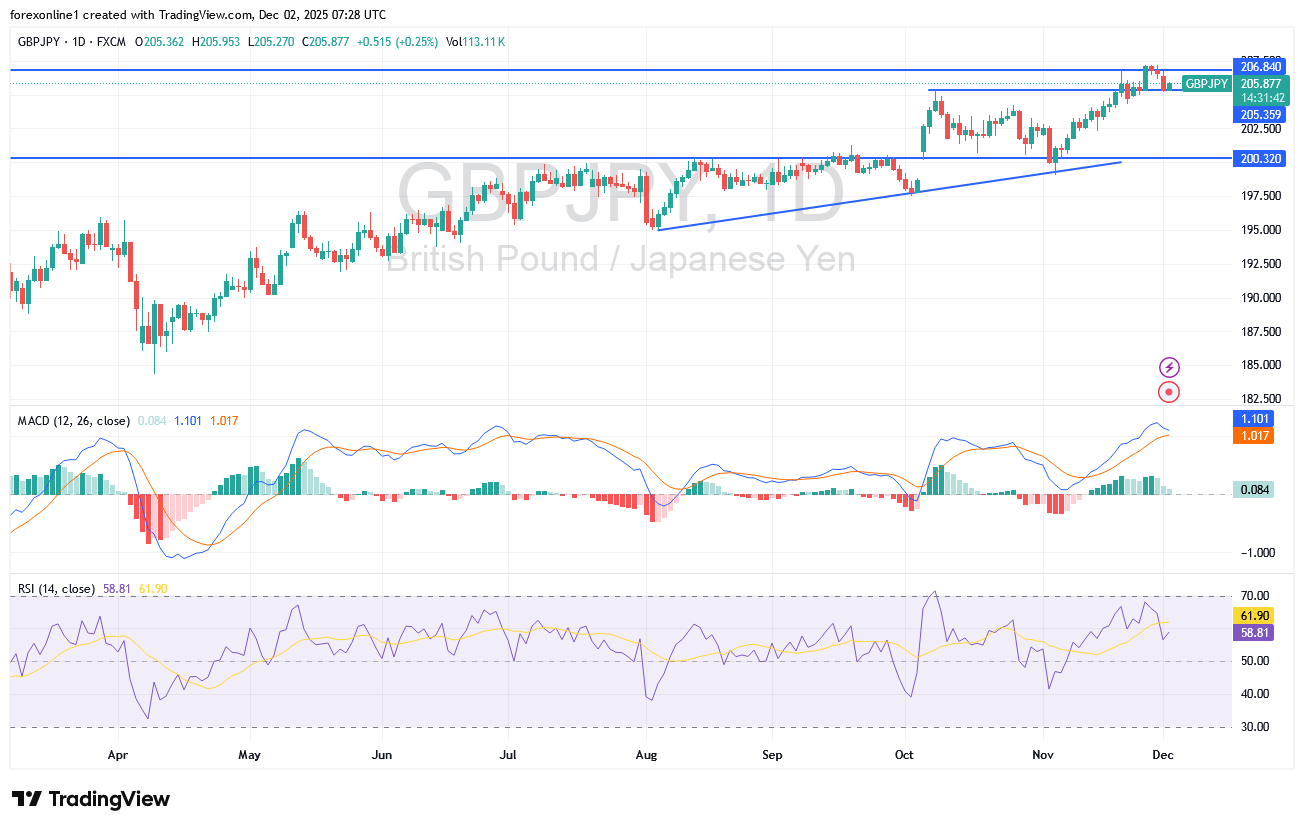The height and width of the screenshot is (829, 1304).
Task: Click the TradingView logo at bottom left
Action: click(x=91, y=799)
